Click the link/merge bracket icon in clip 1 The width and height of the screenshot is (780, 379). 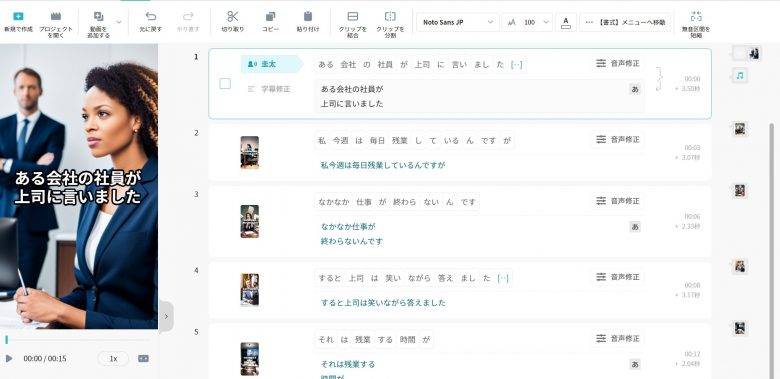click(660, 79)
